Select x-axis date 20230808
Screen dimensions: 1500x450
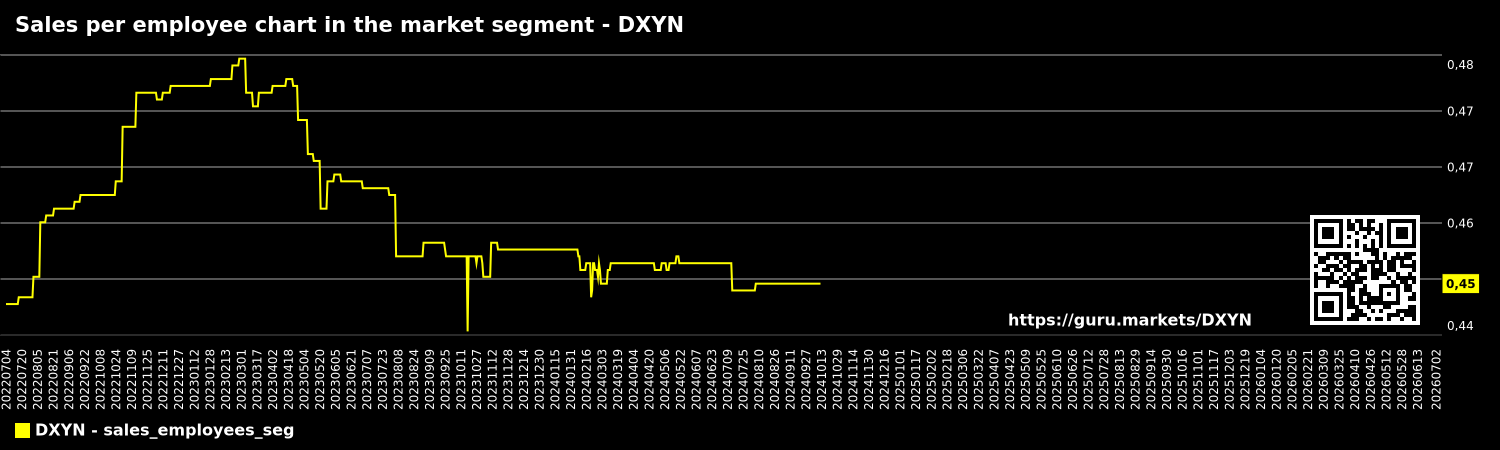399,378
